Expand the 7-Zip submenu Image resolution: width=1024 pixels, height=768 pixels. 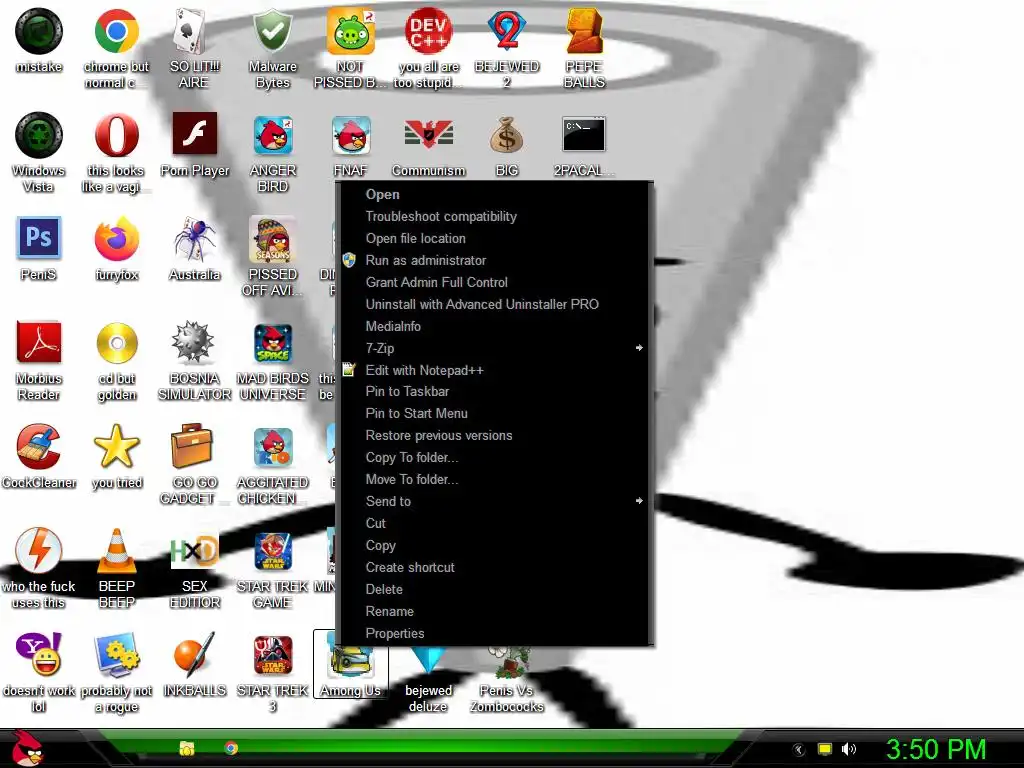coord(494,348)
